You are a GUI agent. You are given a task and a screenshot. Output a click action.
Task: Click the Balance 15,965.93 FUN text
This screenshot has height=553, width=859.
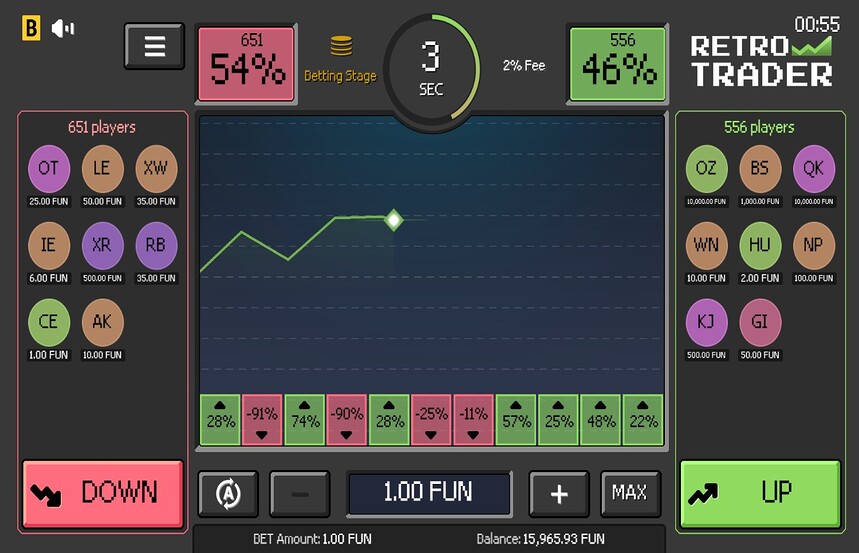540,539
